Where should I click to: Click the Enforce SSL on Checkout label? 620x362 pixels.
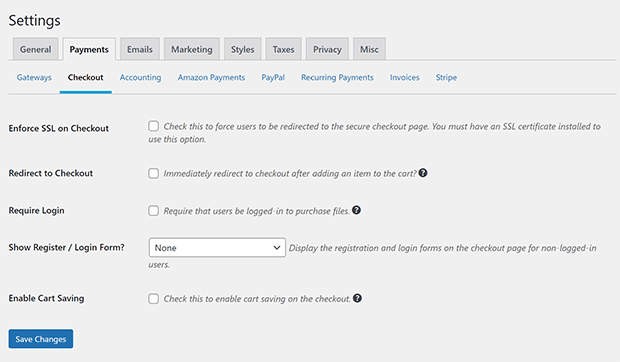point(59,128)
